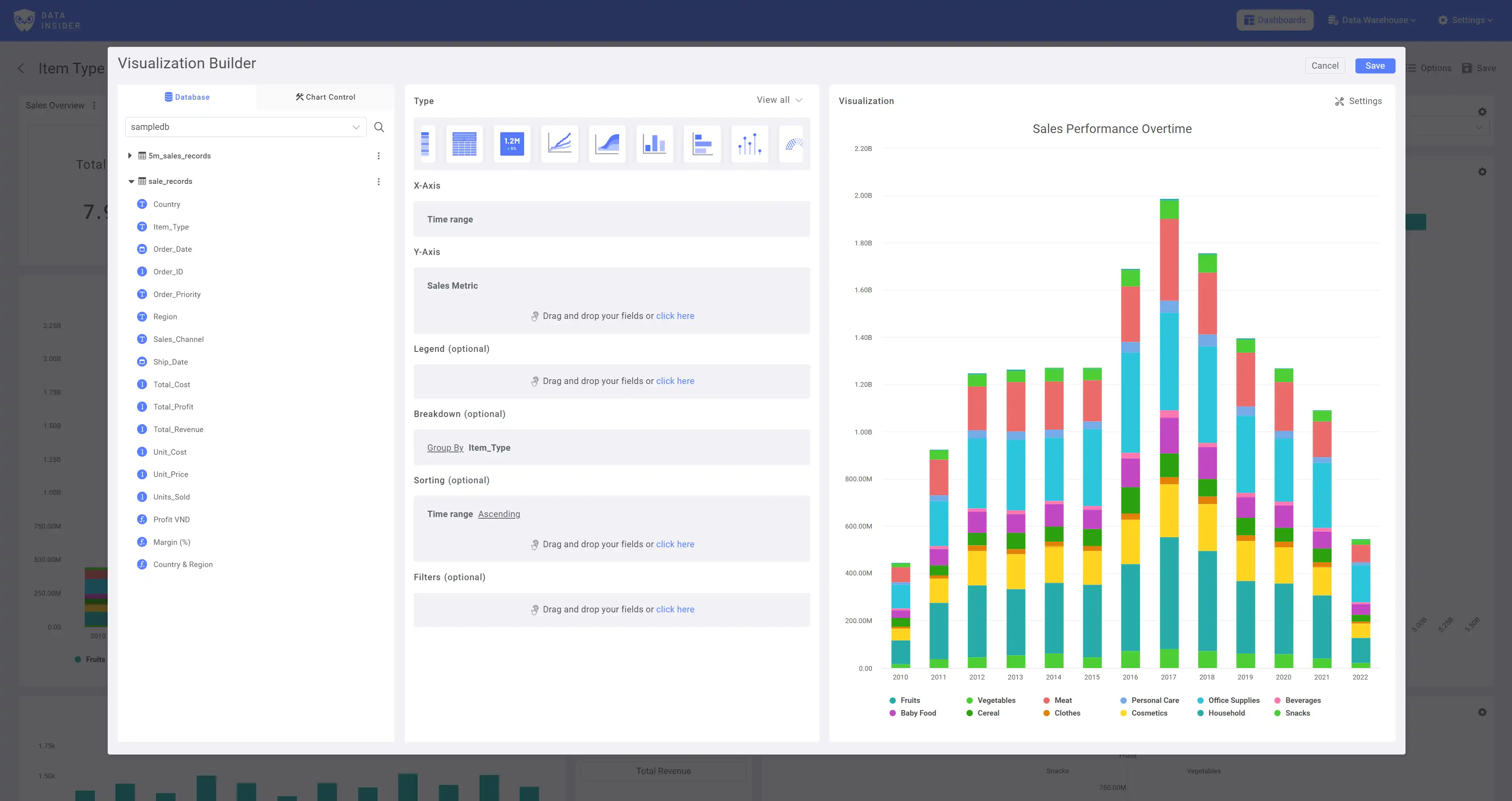Expand the sale_records table tree
This screenshot has height=801, width=1512.
pyautogui.click(x=131, y=181)
